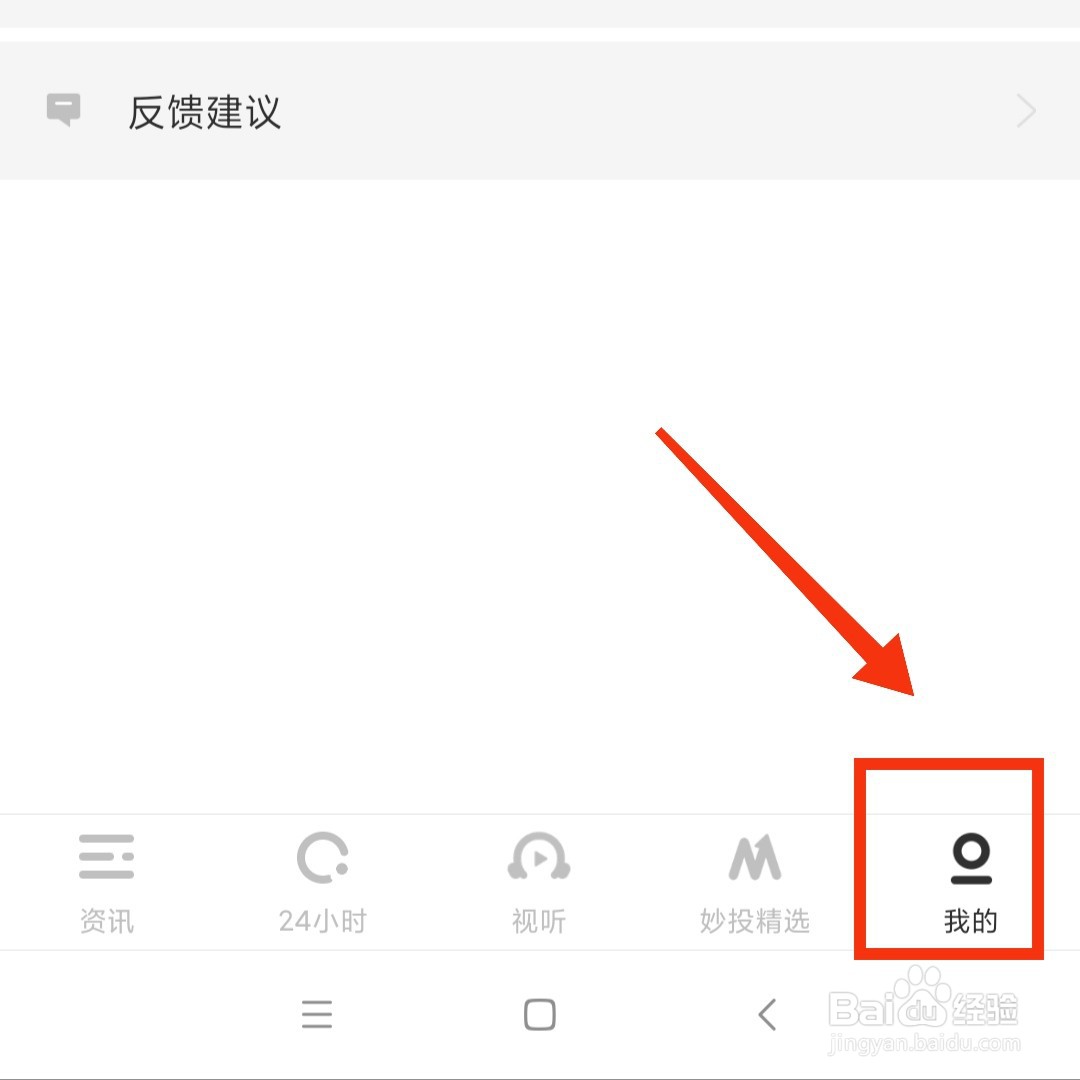The width and height of the screenshot is (1080, 1080).
Task: Open the 反馈建议 row
Action: click(540, 110)
